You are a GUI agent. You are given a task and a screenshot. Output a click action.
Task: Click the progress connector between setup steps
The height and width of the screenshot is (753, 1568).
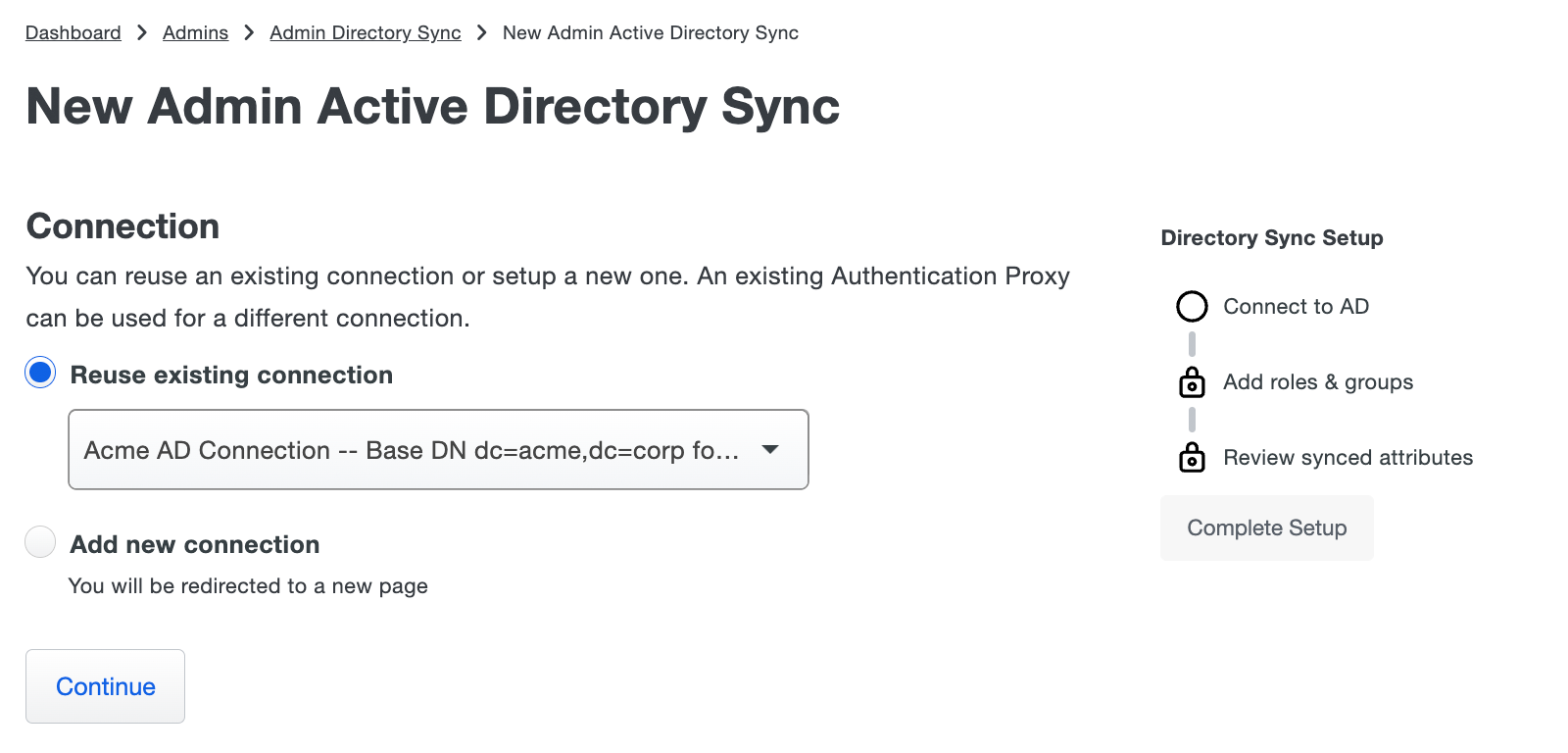coord(1192,344)
